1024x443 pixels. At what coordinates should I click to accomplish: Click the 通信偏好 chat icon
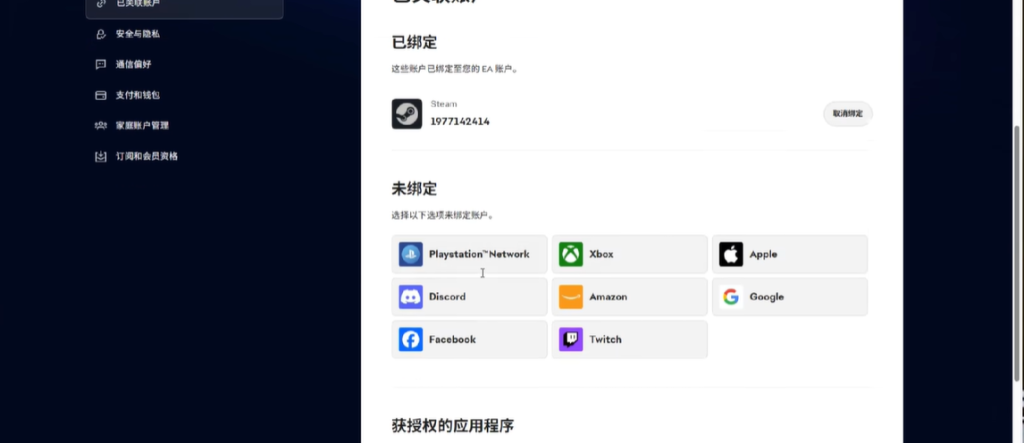pyautogui.click(x=101, y=65)
